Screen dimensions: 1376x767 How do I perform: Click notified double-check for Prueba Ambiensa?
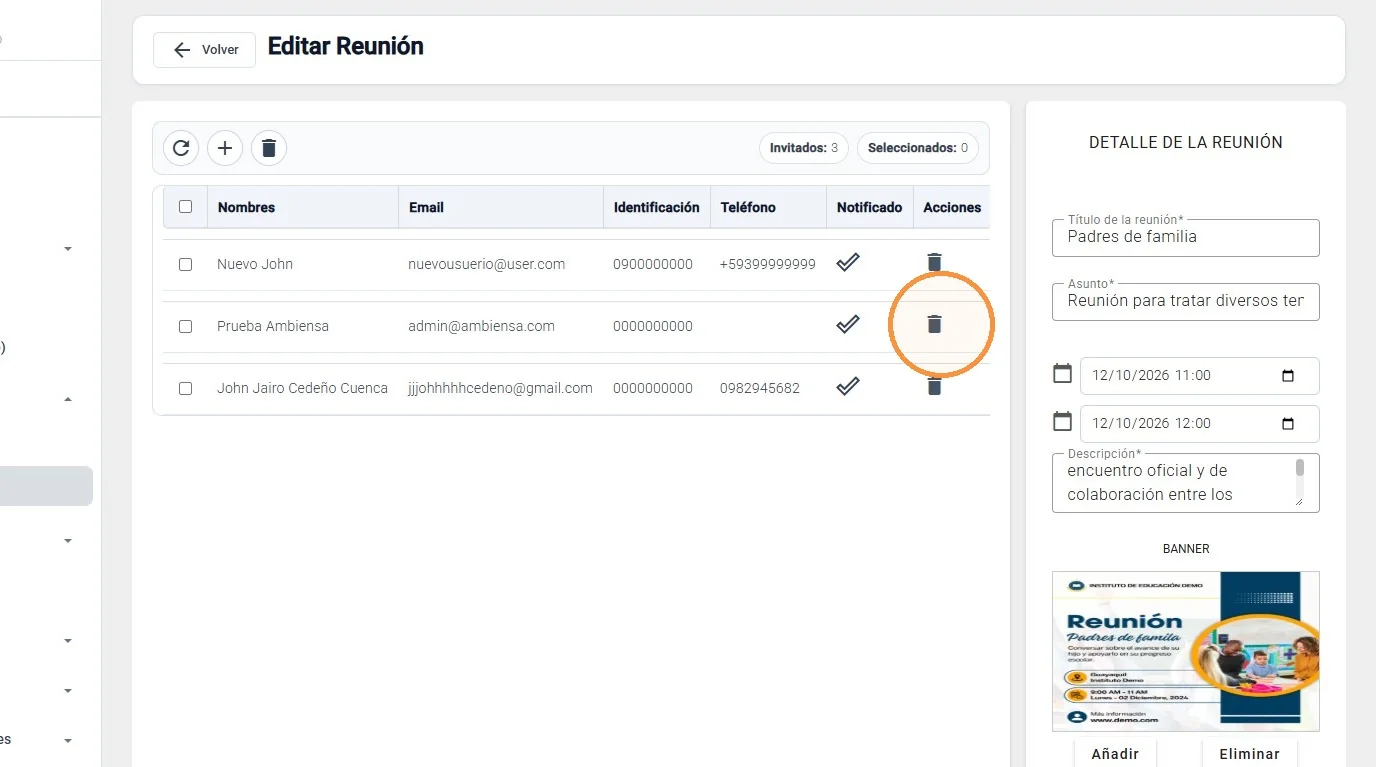point(848,324)
